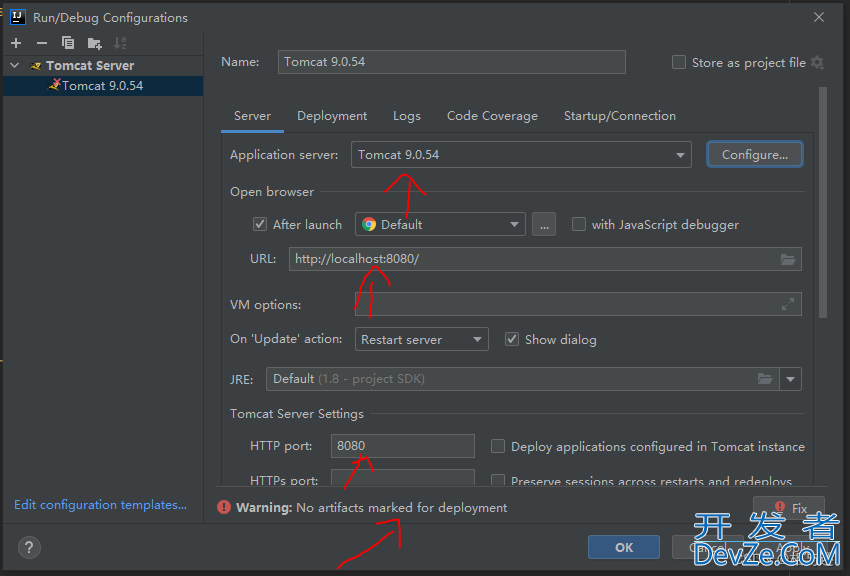
Task: Open the Default browser dropdown
Action: click(x=440, y=224)
